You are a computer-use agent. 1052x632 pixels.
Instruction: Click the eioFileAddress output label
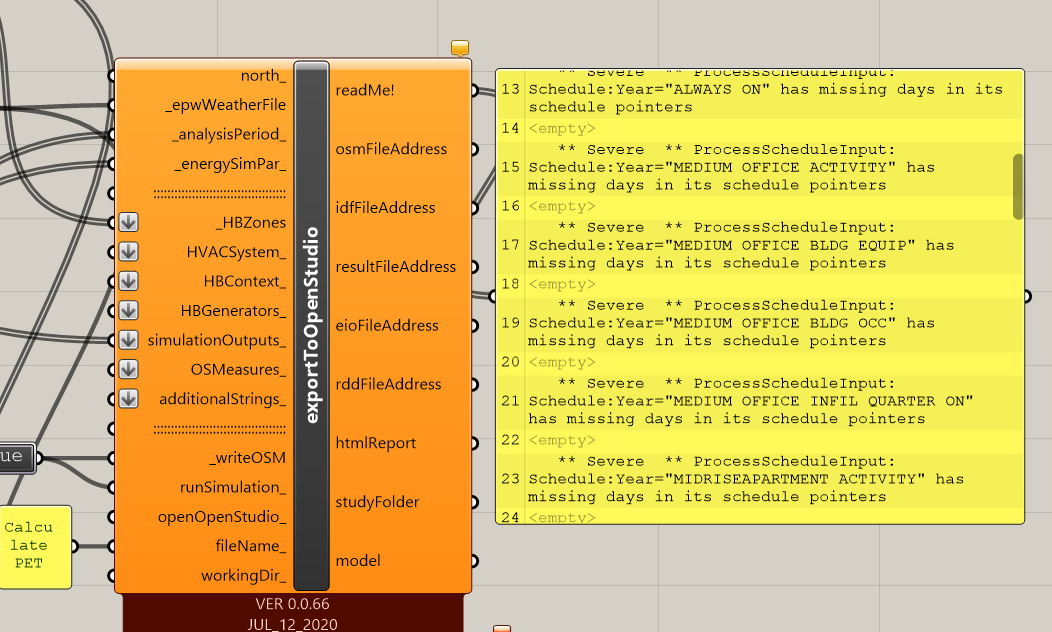387,326
